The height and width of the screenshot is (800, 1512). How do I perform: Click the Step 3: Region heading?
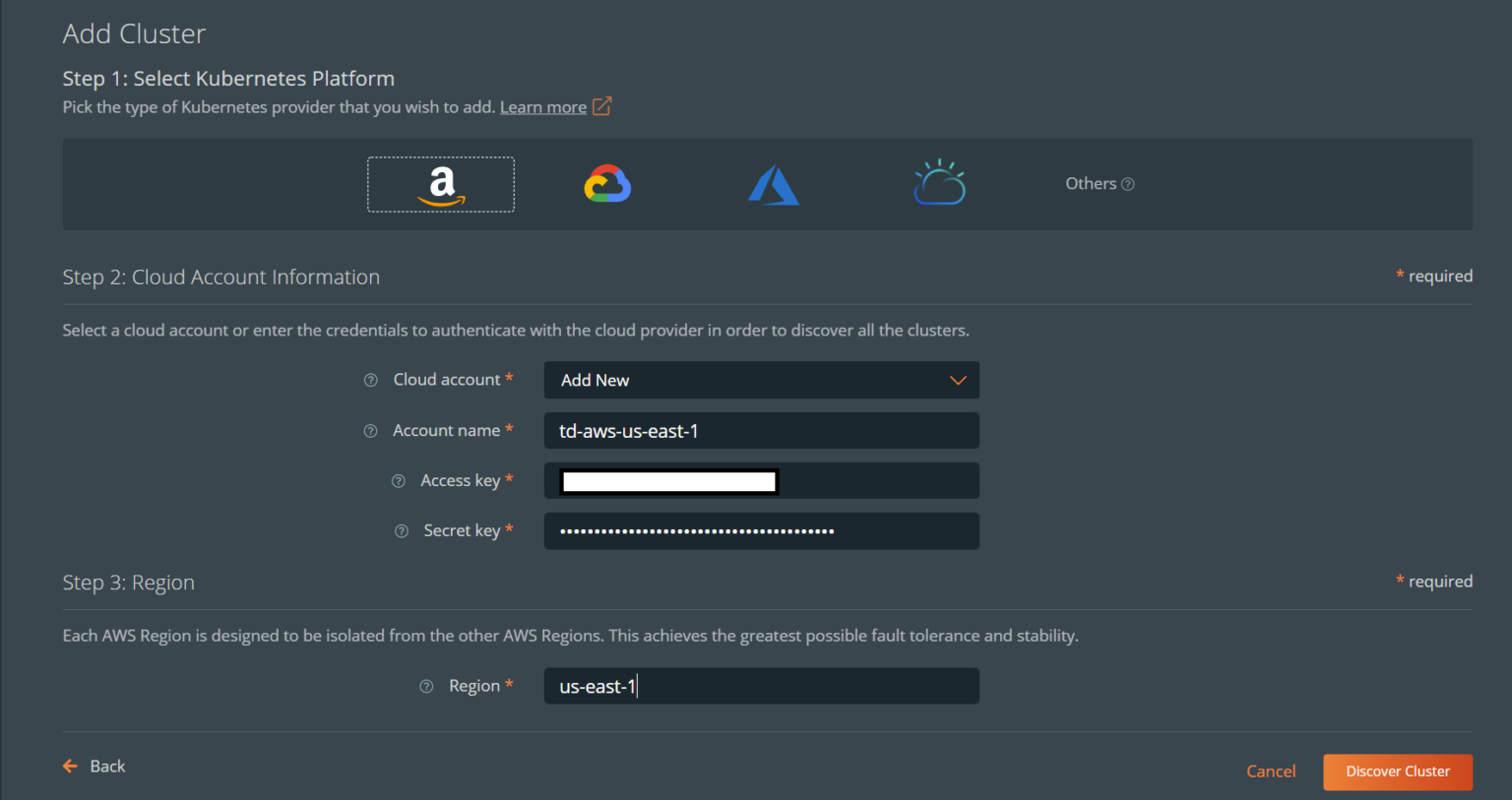(x=129, y=583)
